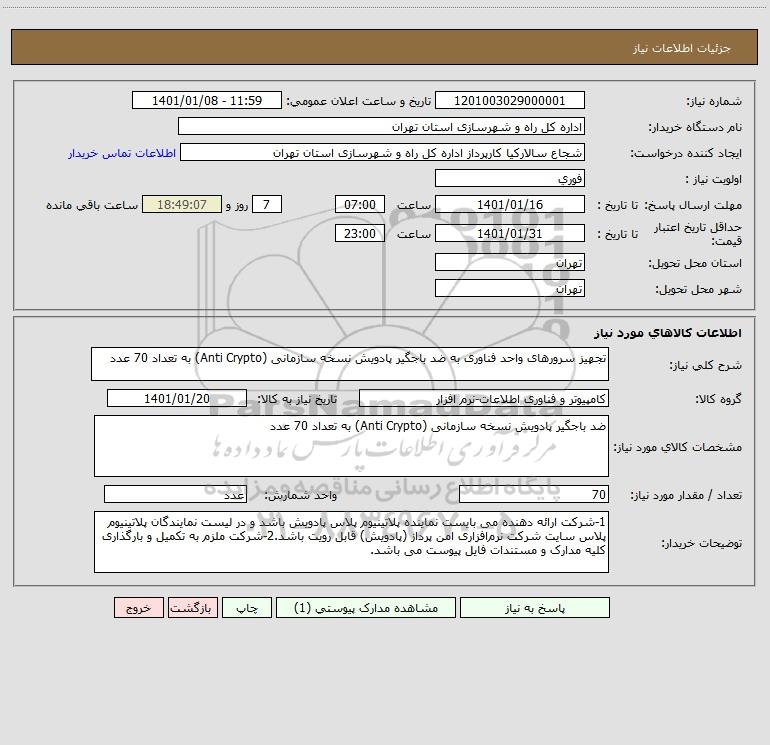770x745 pixels.
Task: Open مشاهده مدارک پیوستی (1) attachments
Action: pyautogui.click(x=366, y=608)
